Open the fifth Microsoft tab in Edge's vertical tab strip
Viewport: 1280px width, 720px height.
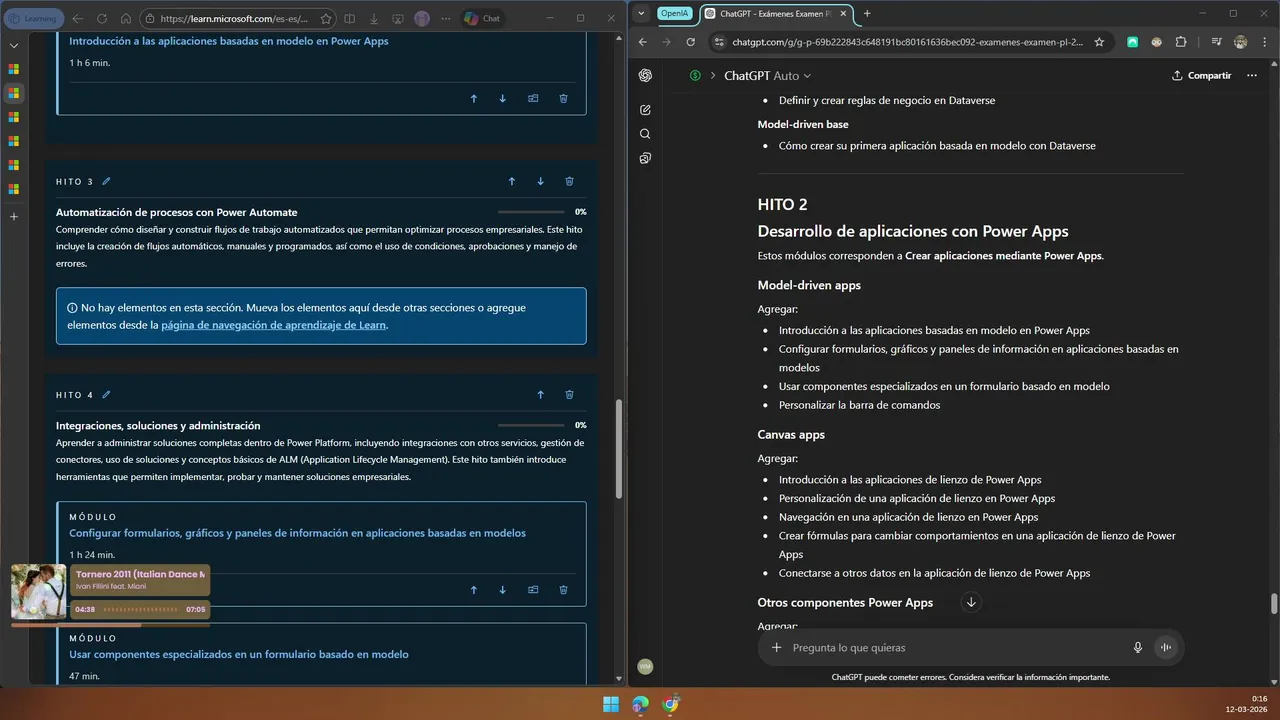[x=14, y=165]
